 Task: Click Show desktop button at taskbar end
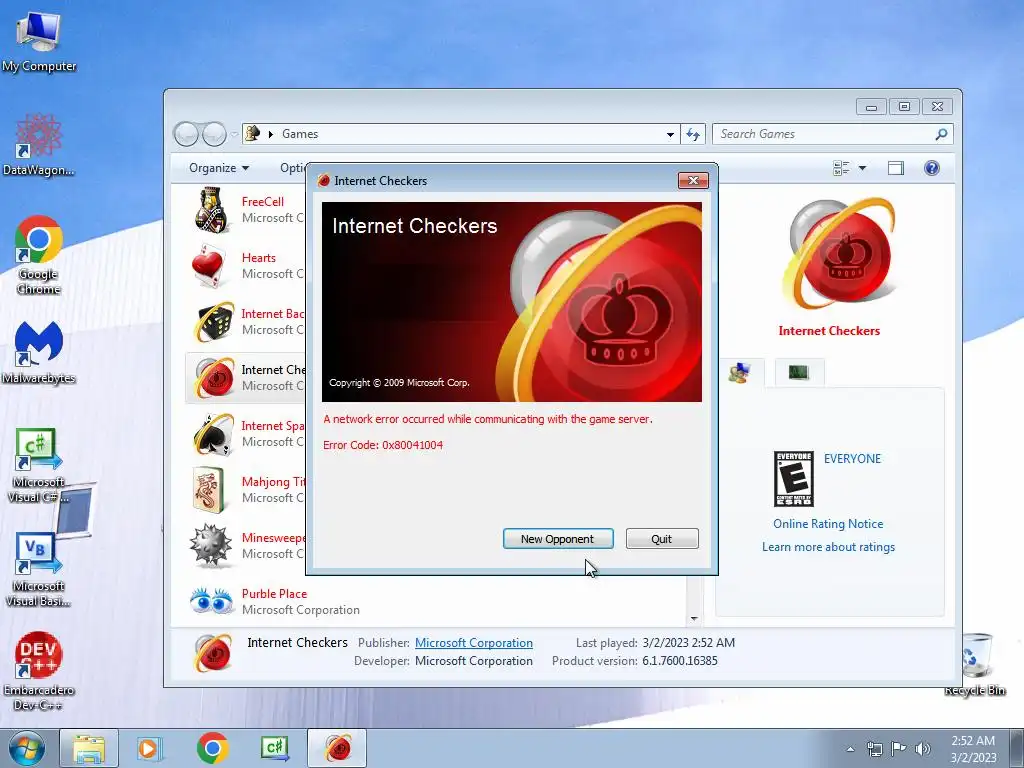pyautogui.click(x=1017, y=749)
